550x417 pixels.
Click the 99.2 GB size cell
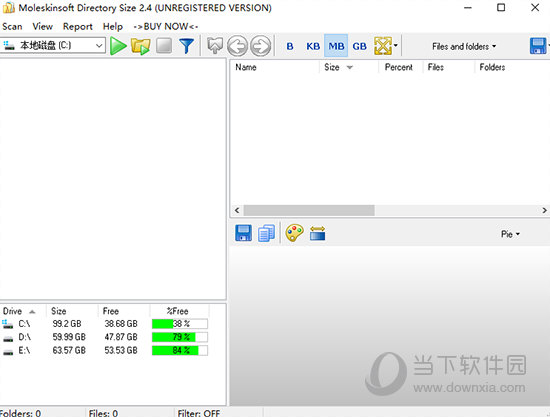[67, 324]
